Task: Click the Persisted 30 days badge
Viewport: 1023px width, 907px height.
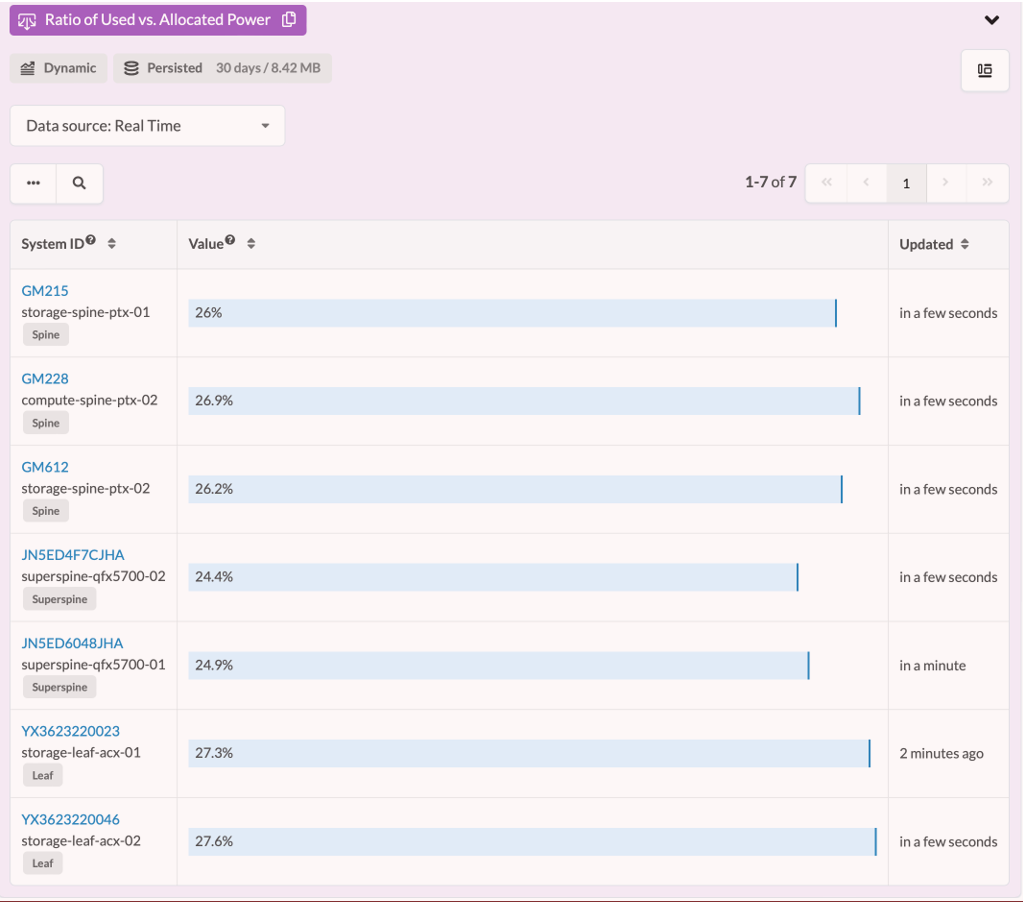Action: [222, 68]
